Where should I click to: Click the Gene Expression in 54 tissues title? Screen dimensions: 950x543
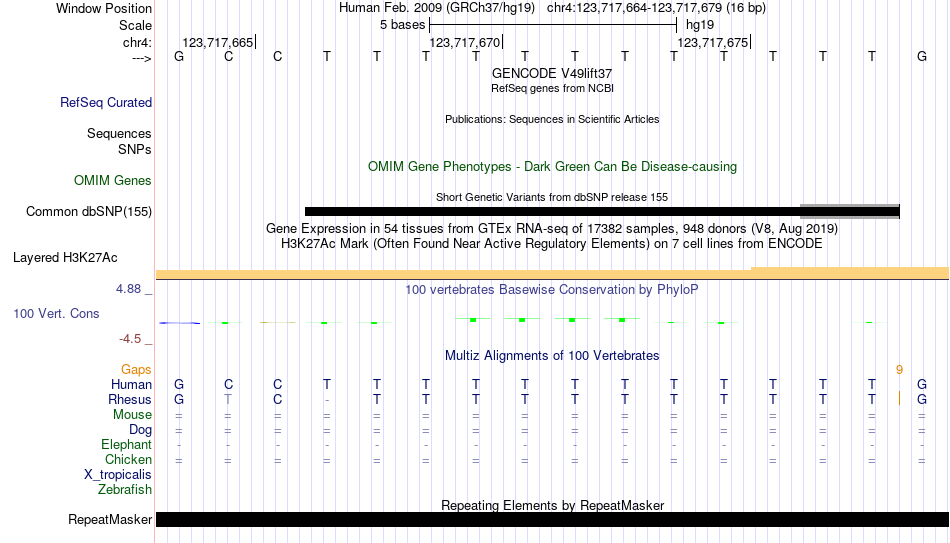pos(552,228)
